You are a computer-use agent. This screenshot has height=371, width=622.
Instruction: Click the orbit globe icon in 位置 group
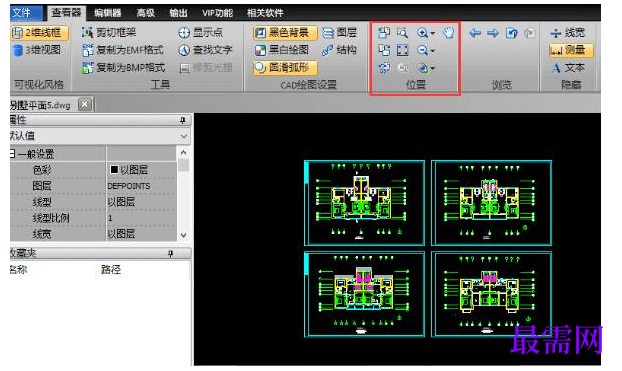[x=423, y=68]
